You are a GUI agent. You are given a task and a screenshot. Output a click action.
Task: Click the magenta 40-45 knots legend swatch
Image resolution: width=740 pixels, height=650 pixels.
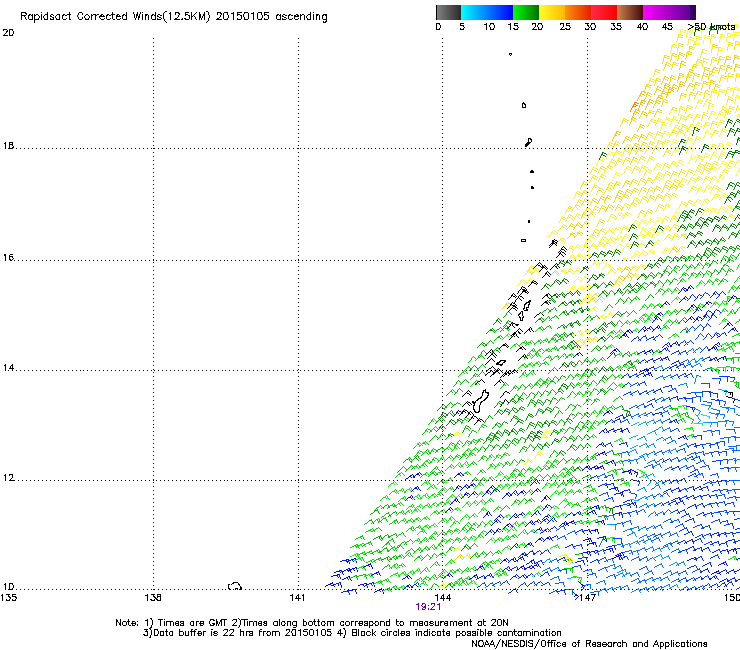656,12
